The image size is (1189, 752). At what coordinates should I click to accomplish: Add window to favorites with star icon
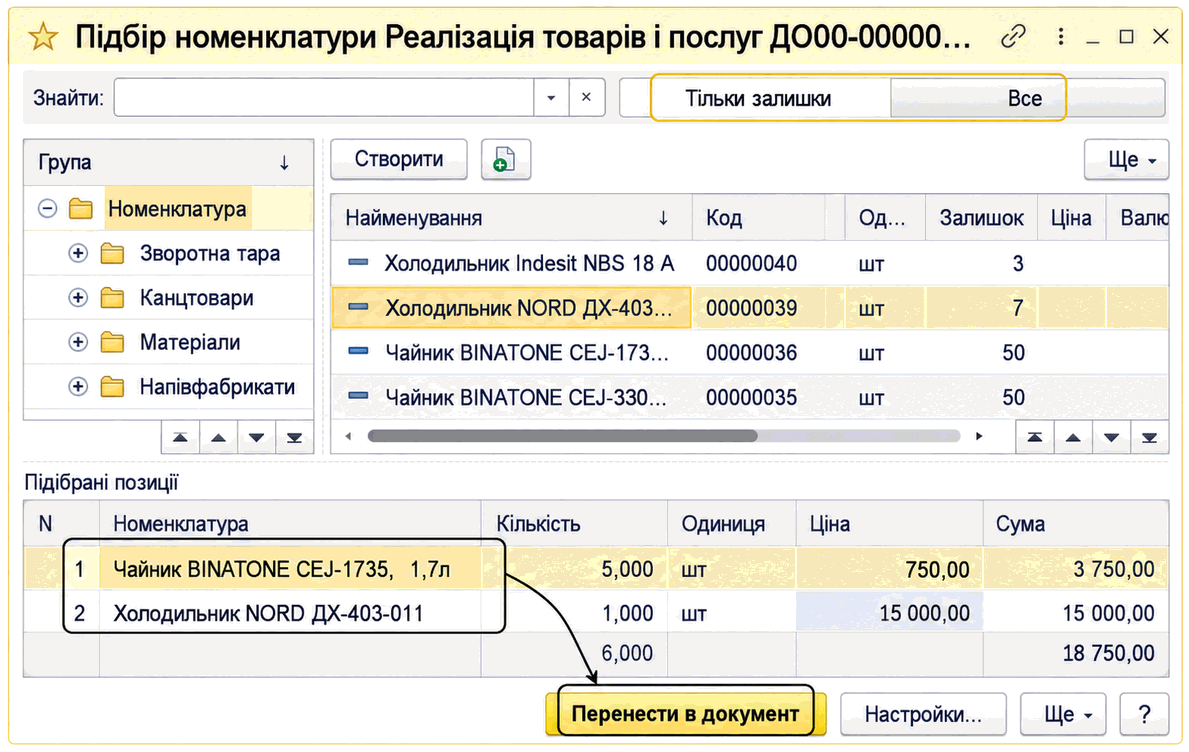click(43, 36)
